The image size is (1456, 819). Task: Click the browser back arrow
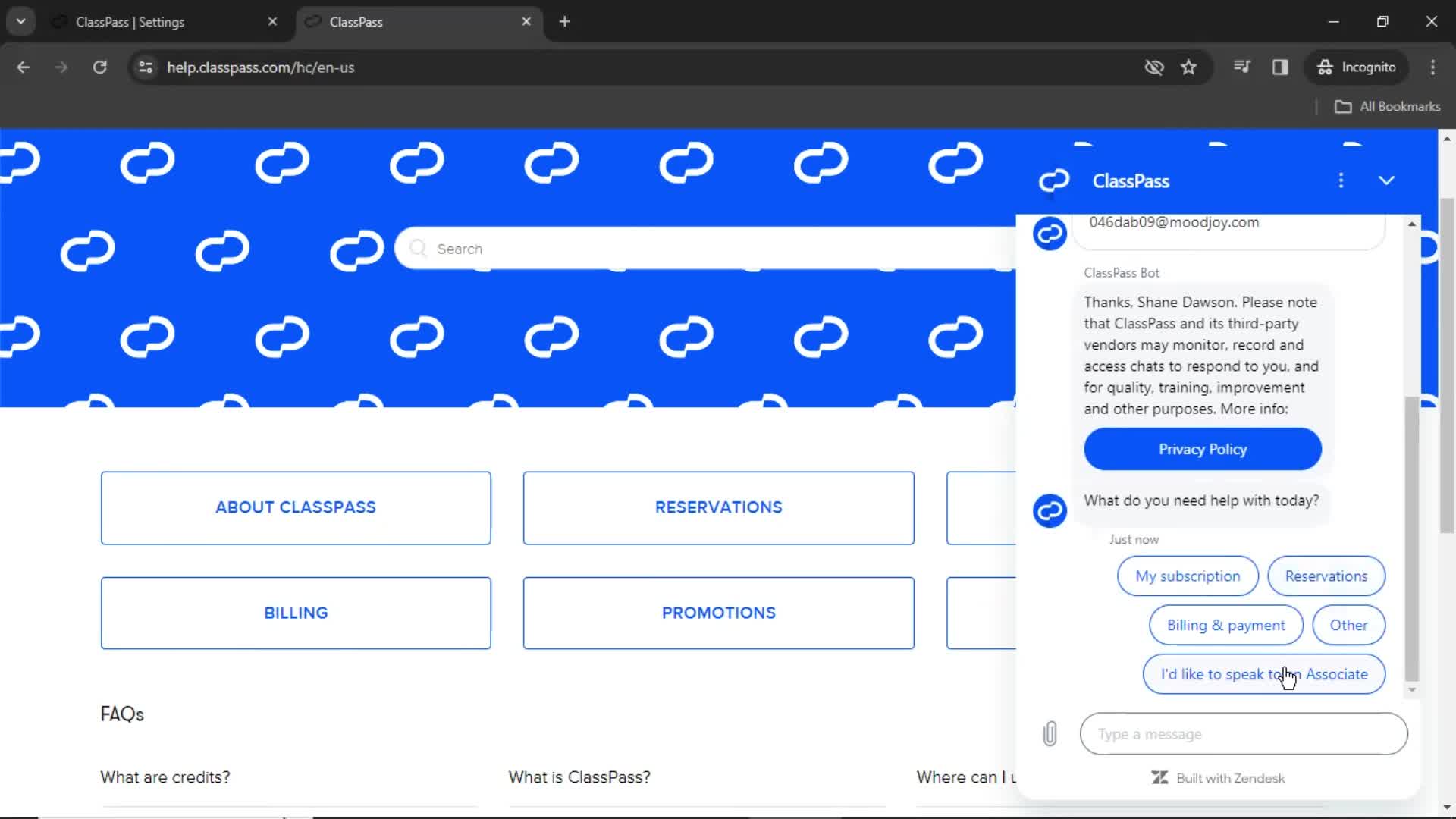[x=23, y=67]
